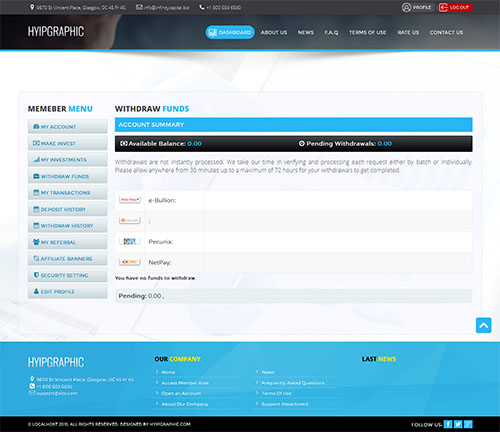Open the Dashboard navigation item
Viewport: 500px width, 432px height.
(230, 32)
